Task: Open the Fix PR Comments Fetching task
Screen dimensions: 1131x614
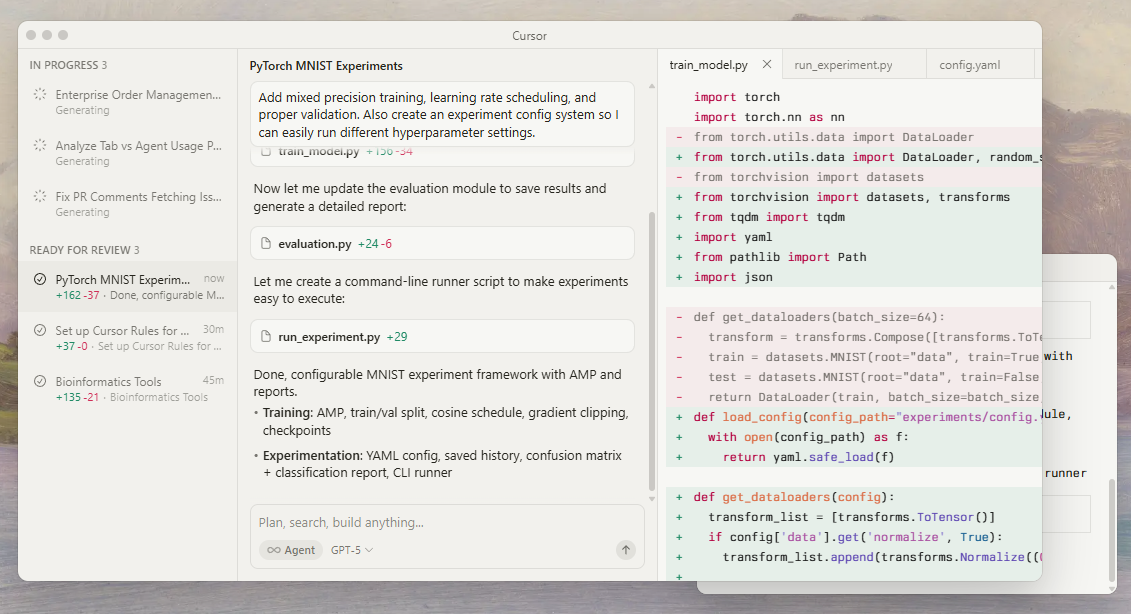Action: tap(128, 204)
